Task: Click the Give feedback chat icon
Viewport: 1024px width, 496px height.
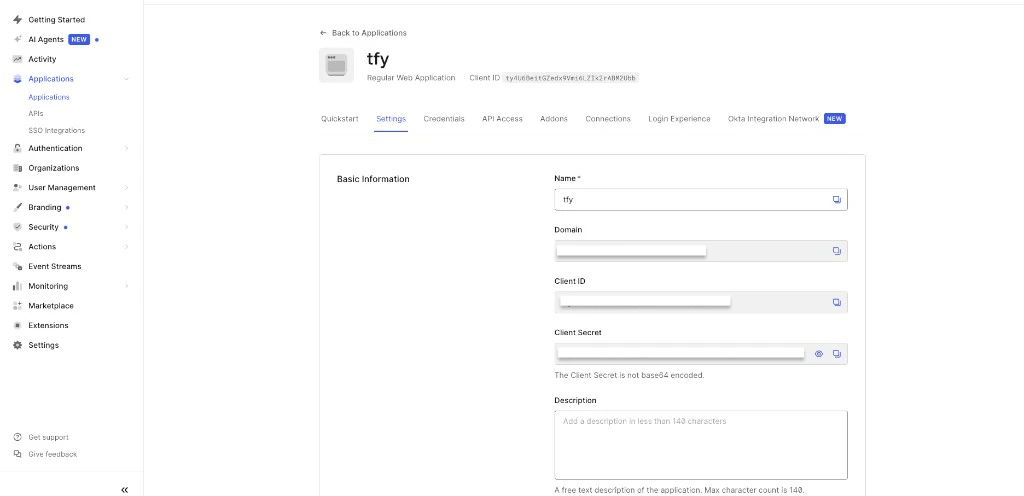Action: click(x=18, y=454)
